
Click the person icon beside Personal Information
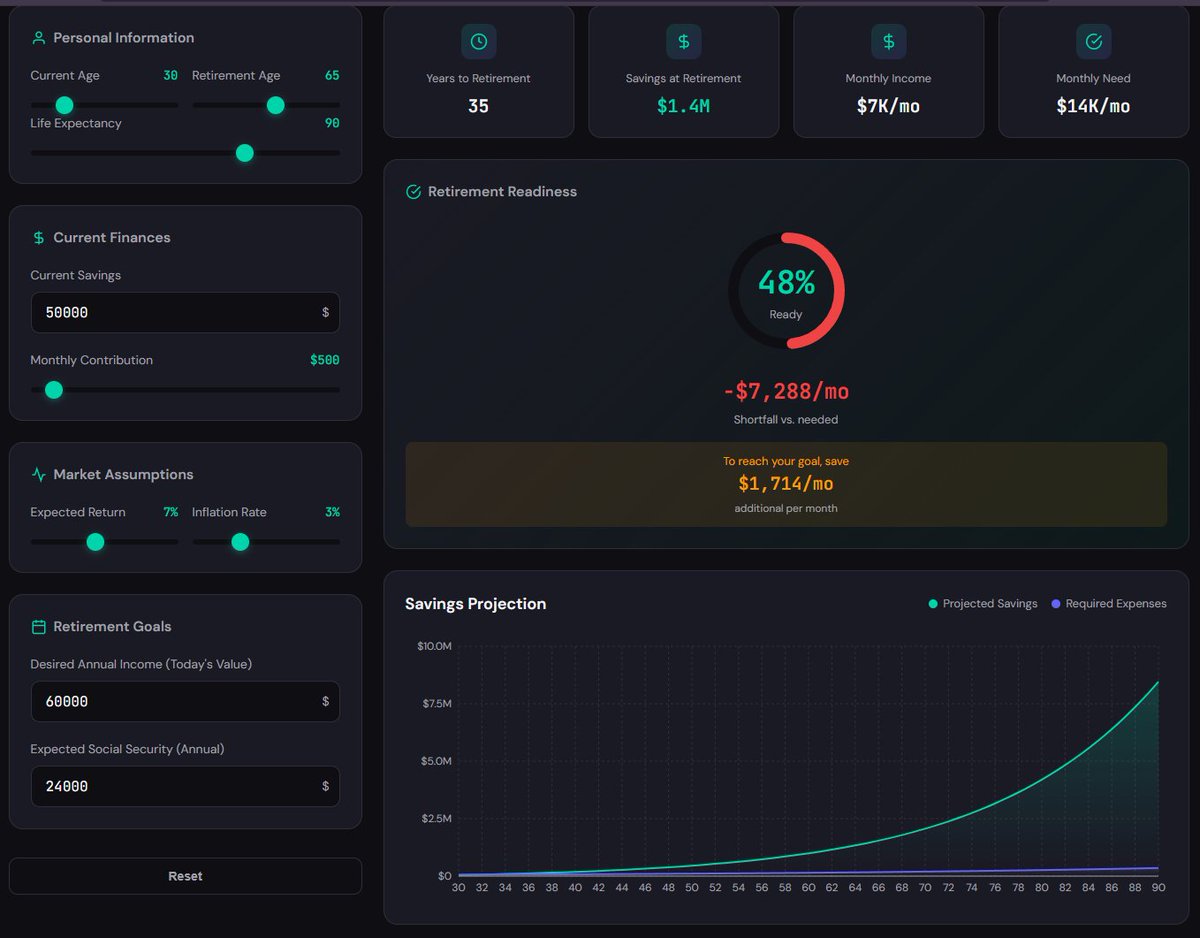(39, 38)
